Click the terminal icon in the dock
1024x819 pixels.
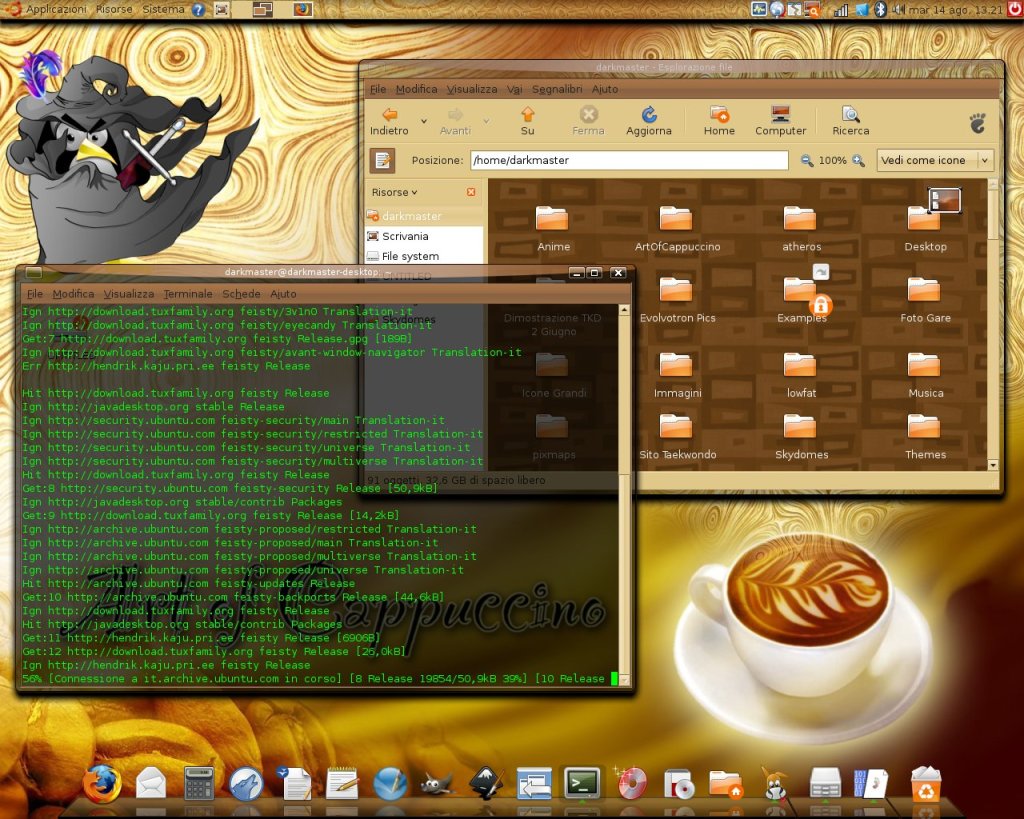582,782
